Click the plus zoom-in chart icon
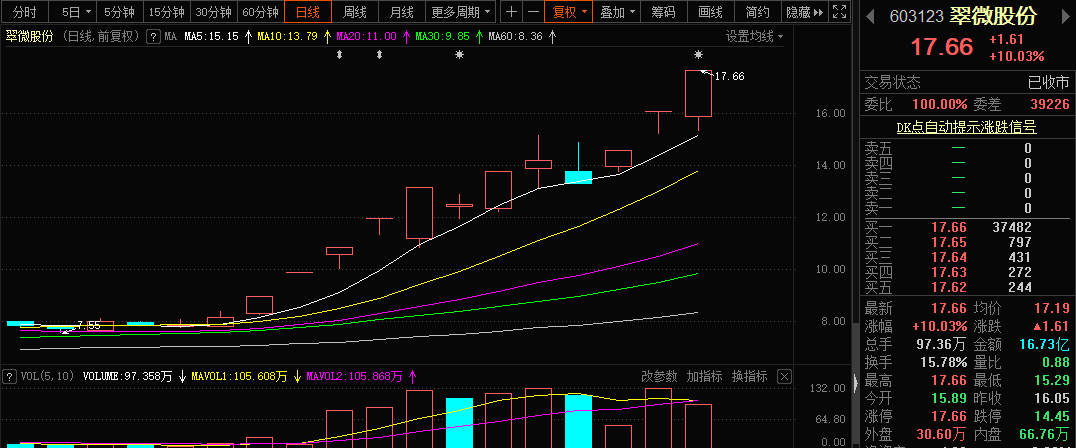The width and height of the screenshot is (1076, 448). pyautogui.click(x=512, y=12)
